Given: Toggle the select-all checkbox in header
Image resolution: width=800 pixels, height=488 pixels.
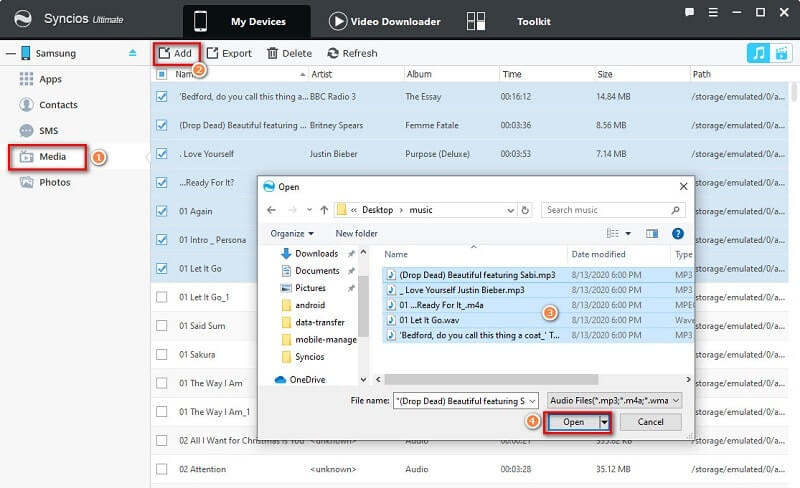Looking at the screenshot, I should point(162,75).
